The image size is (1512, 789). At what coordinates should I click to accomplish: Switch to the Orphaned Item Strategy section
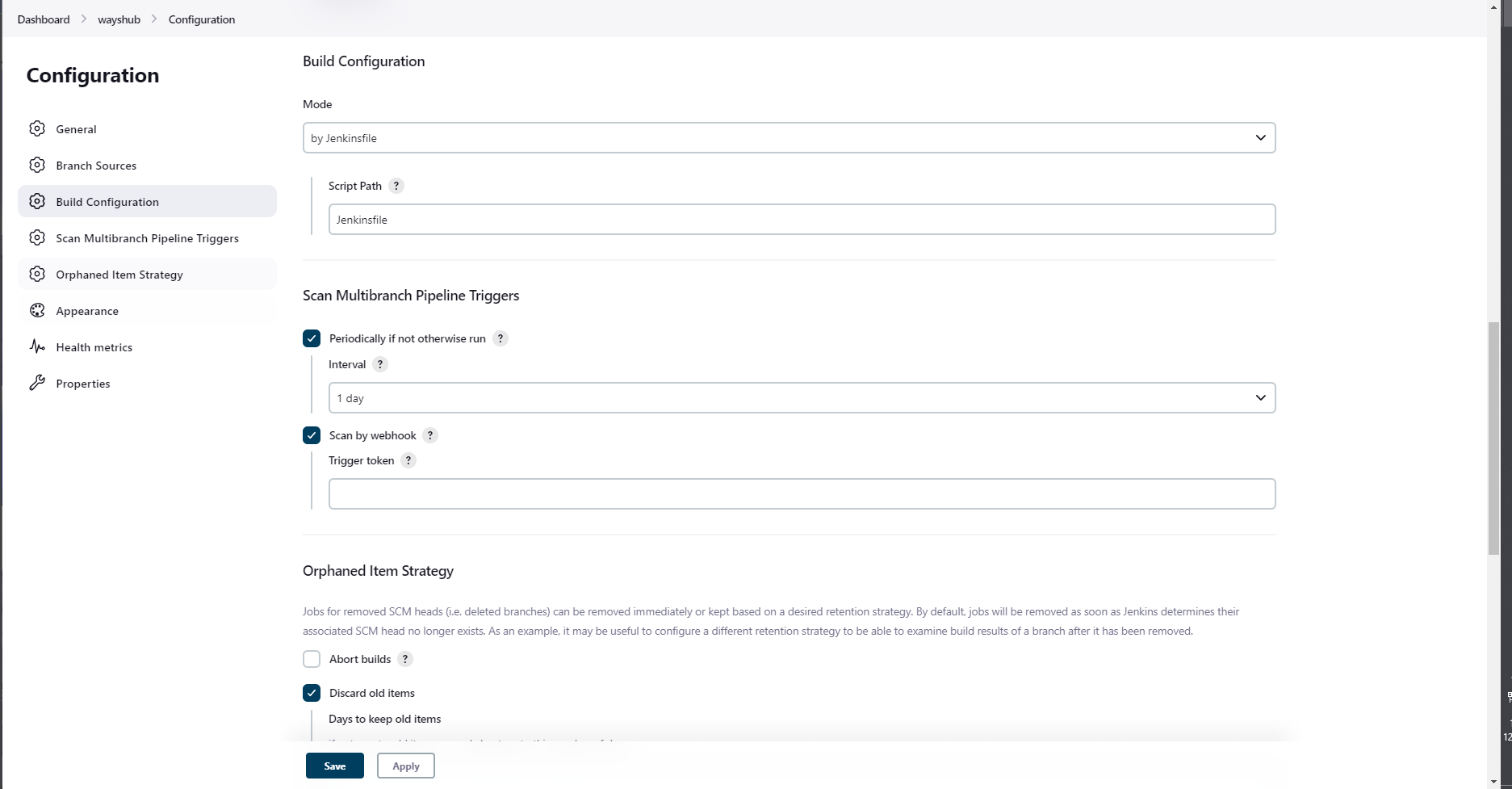pyautogui.click(x=119, y=274)
